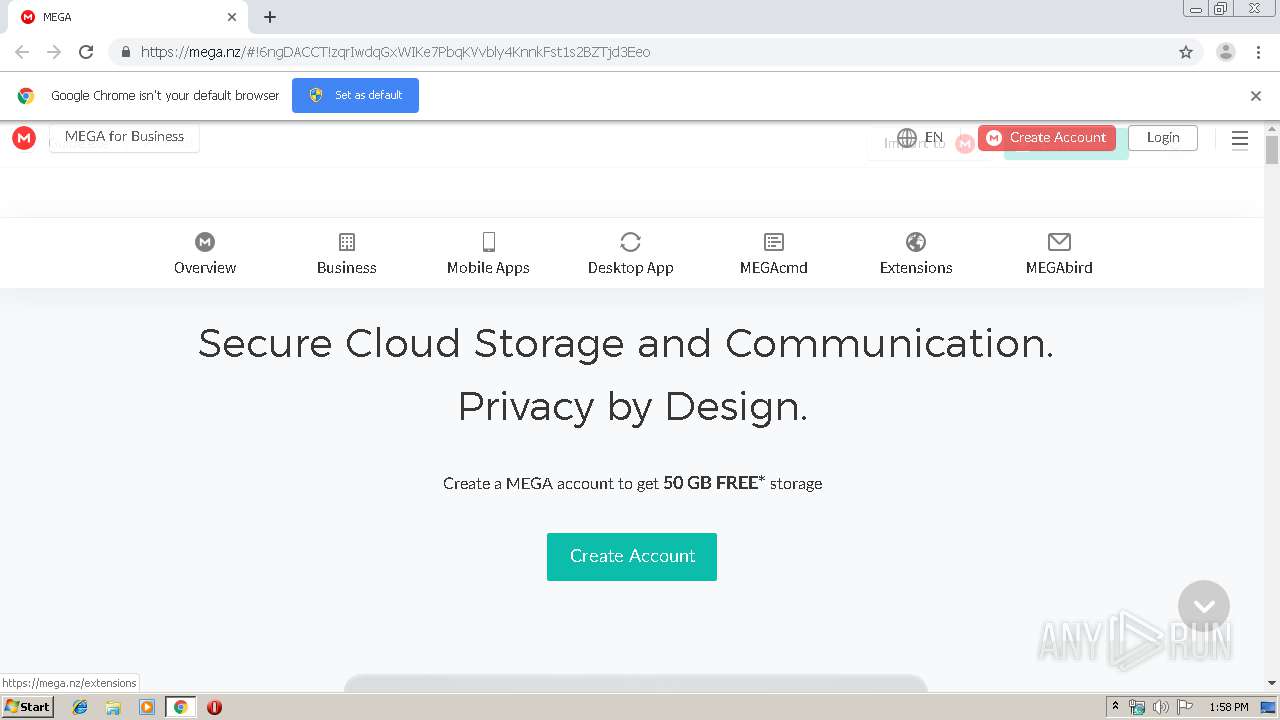Open the volume tray icon
The image size is (1280, 720).
click(x=1160, y=707)
